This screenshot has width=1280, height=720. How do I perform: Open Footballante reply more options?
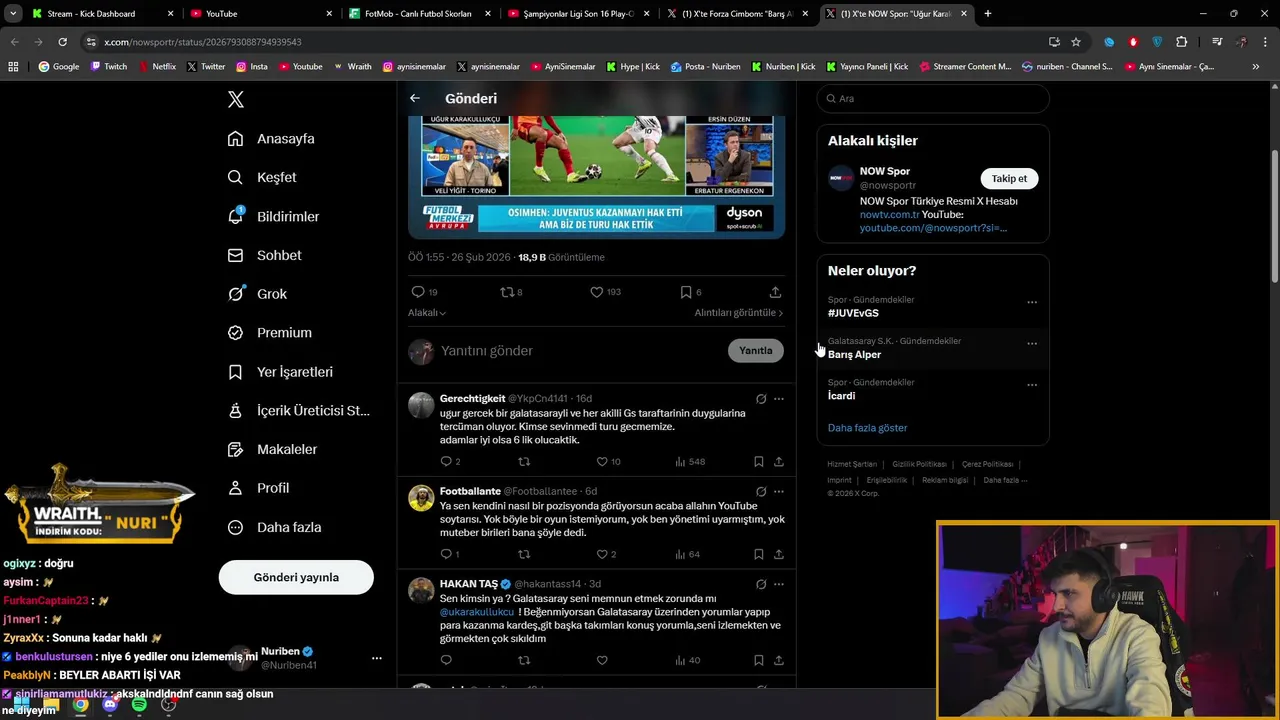pos(779,492)
